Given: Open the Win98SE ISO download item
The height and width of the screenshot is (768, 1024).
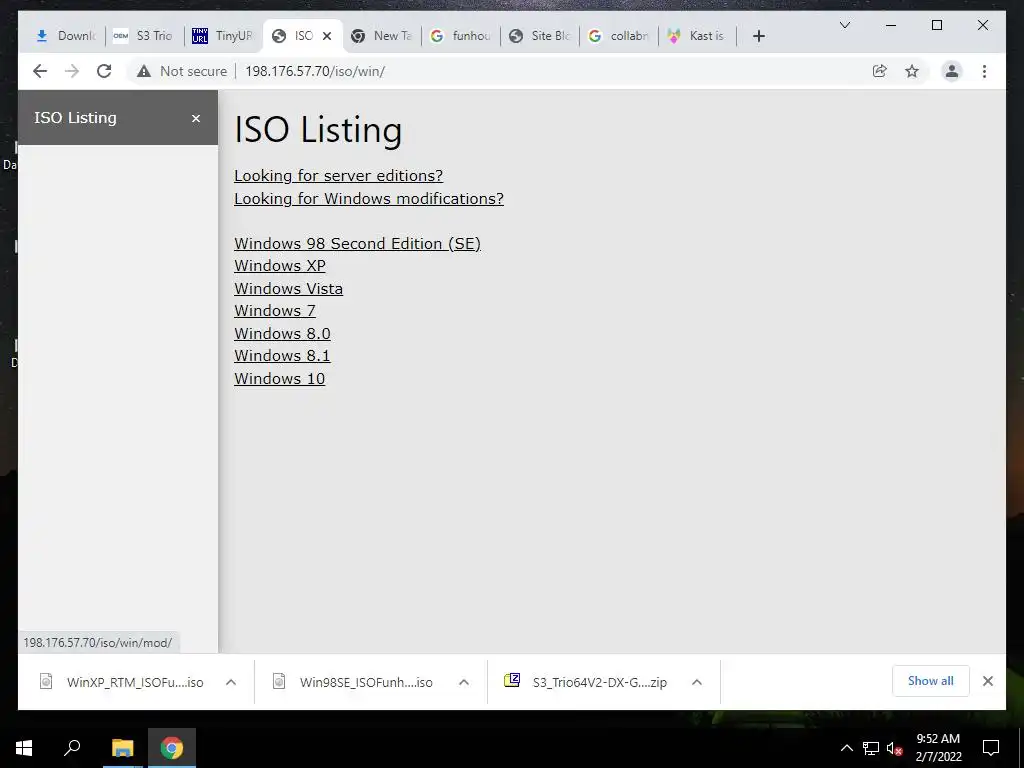Looking at the screenshot, I should point(355,682).
